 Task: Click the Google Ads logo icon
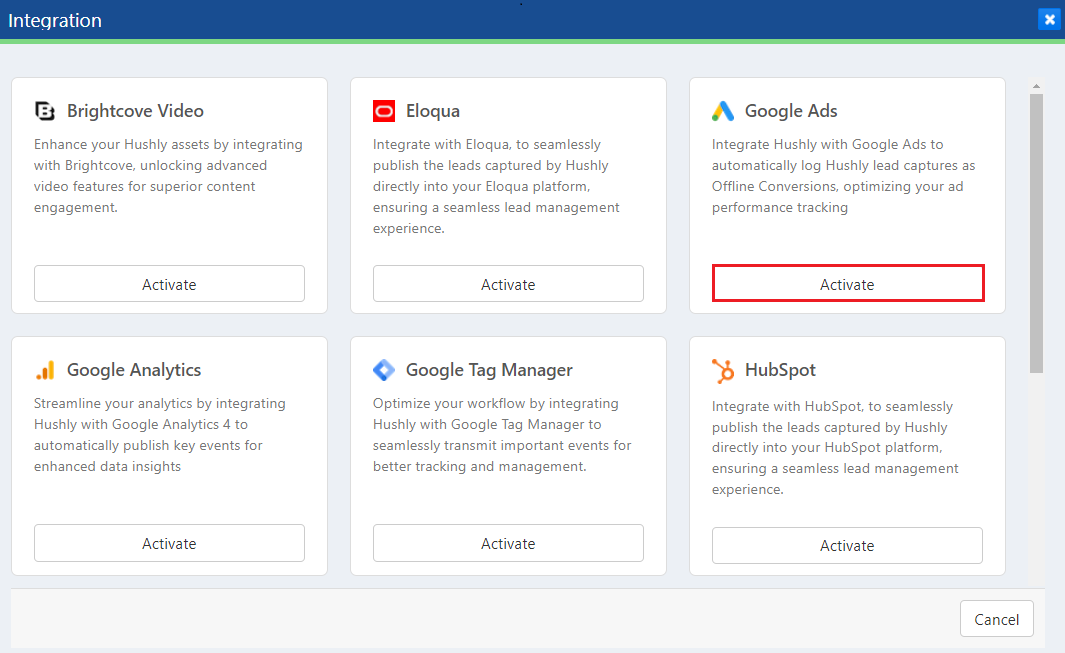point(723,111)
